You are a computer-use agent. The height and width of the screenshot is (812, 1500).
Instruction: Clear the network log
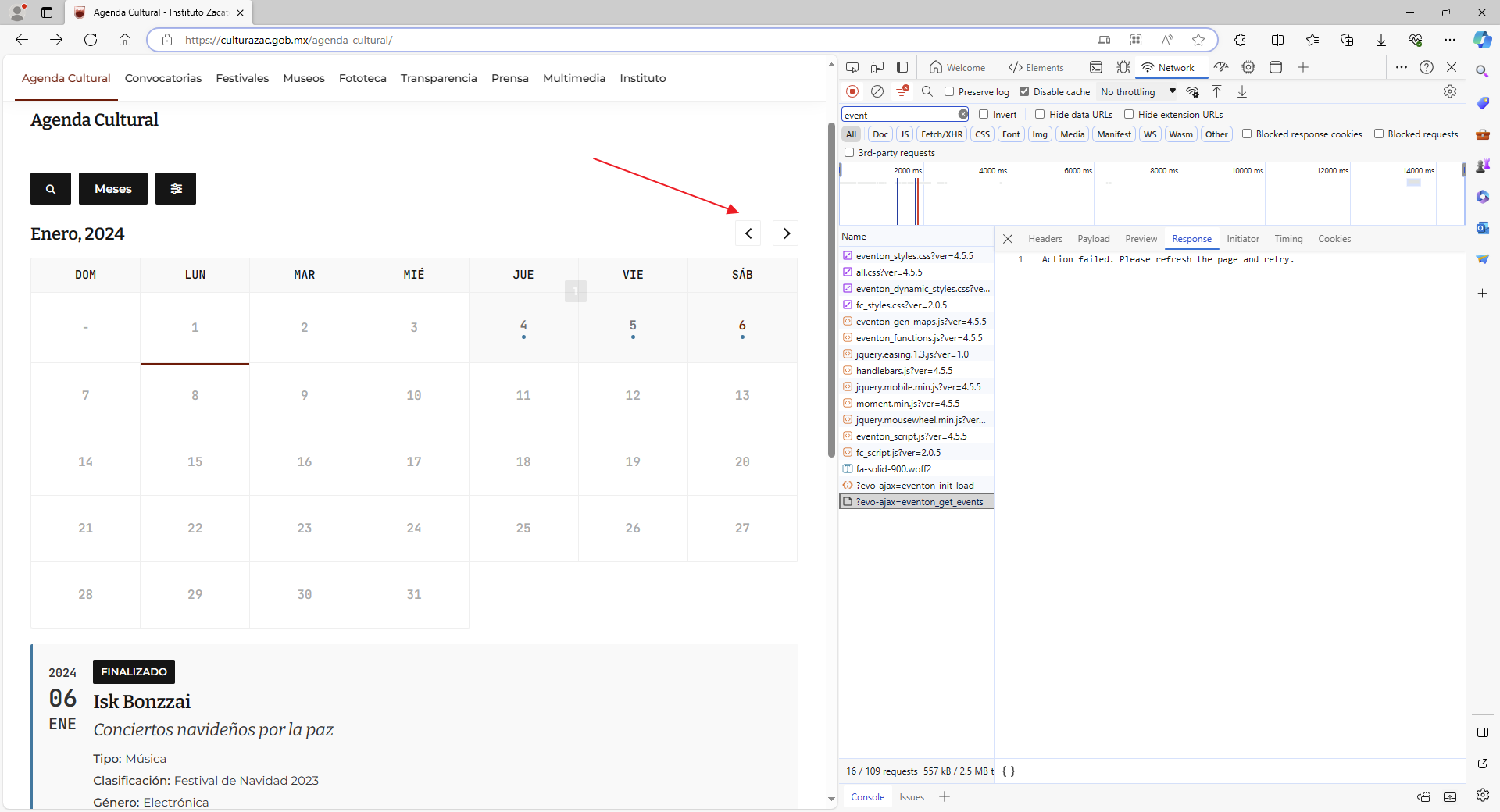pyautogui.click(x=877, y=91)
